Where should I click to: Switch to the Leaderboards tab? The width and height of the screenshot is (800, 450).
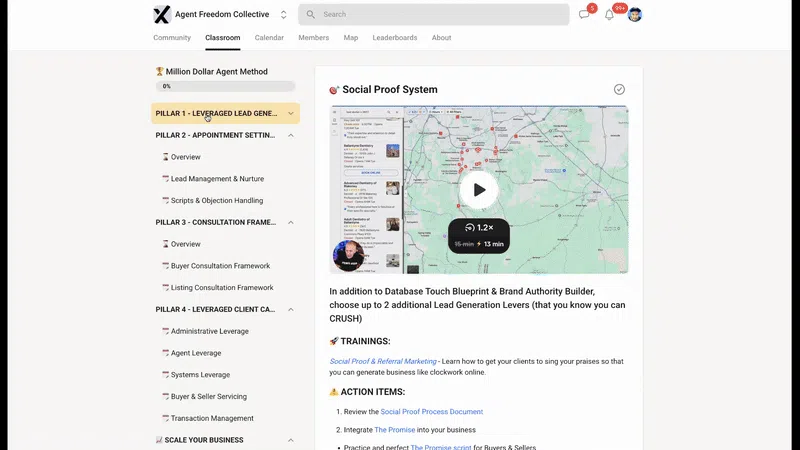click(x=394, y=38)
